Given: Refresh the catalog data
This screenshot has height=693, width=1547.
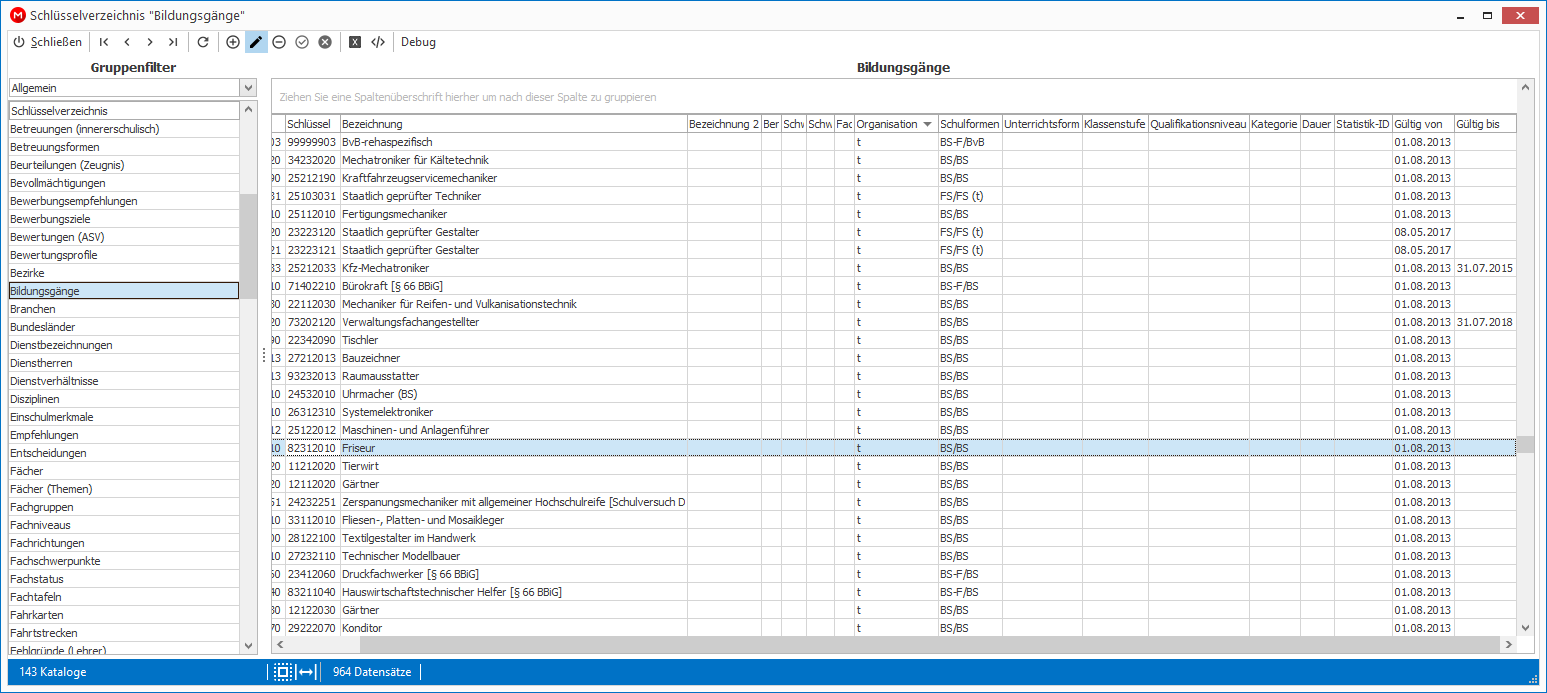Looking at the screenshot, I should pos(203,42).
